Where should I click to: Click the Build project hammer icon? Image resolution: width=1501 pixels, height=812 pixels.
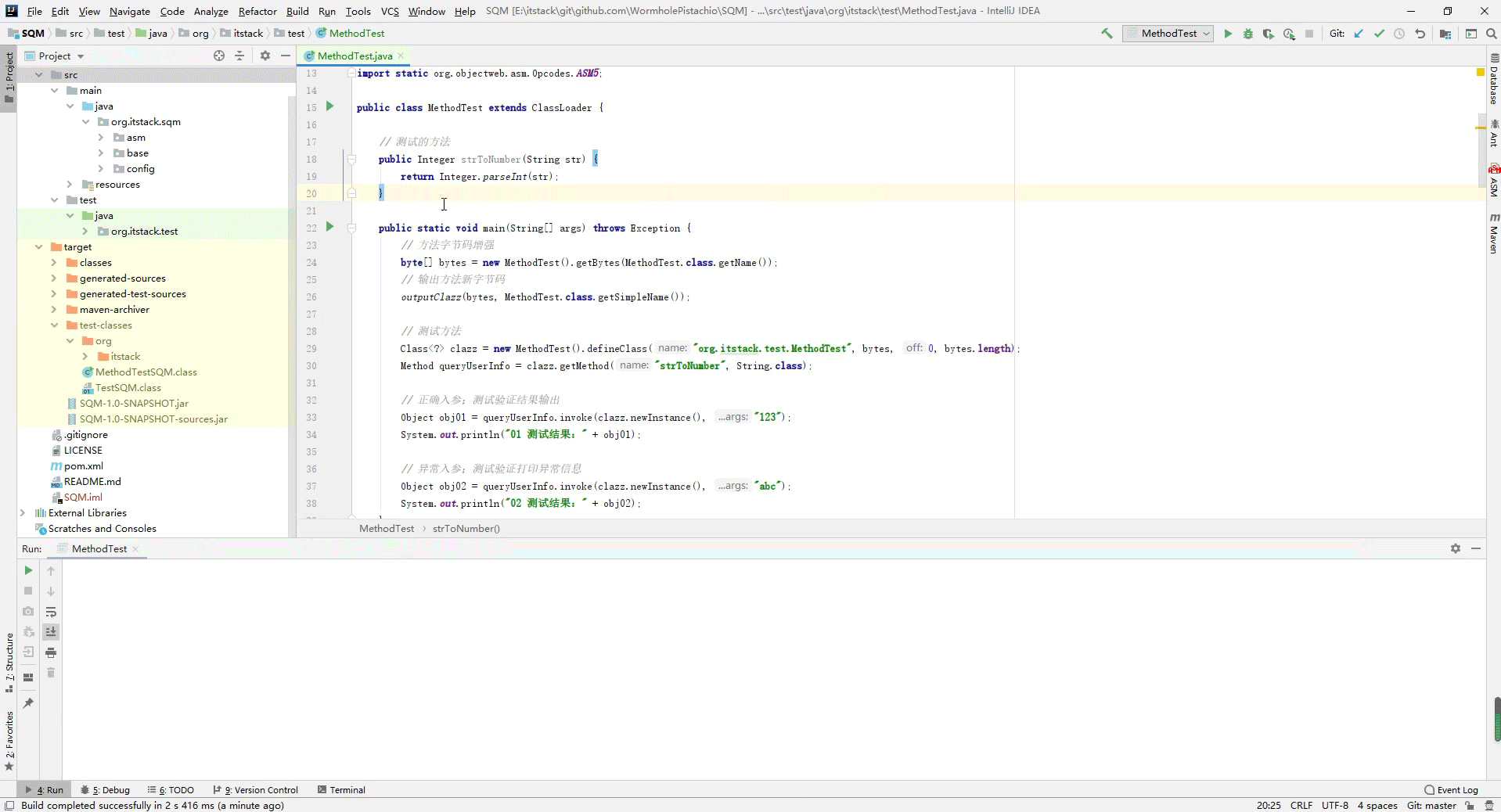point(1107,34)
